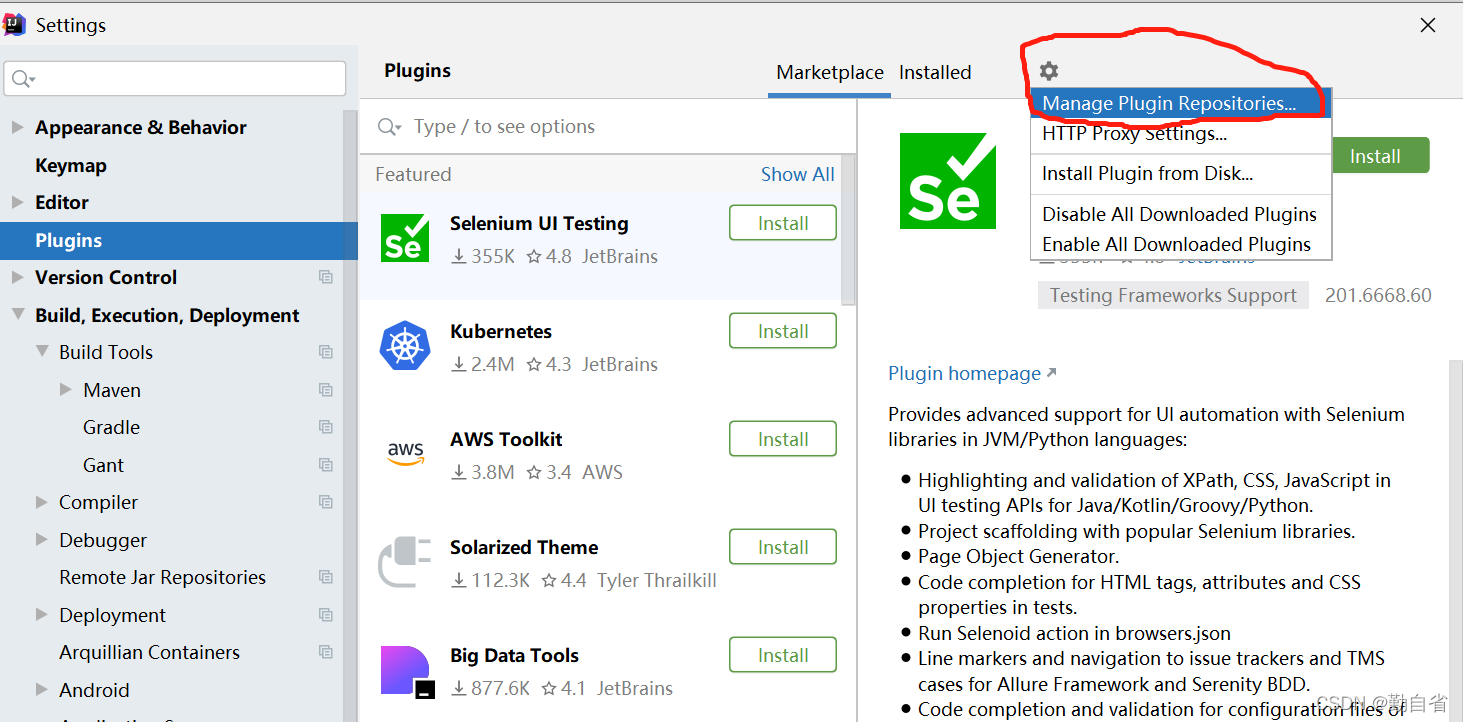This screenshot has height=722, width=1463.
Task: Click the Kubernetes plugin icon
Action: coord(405,346)
